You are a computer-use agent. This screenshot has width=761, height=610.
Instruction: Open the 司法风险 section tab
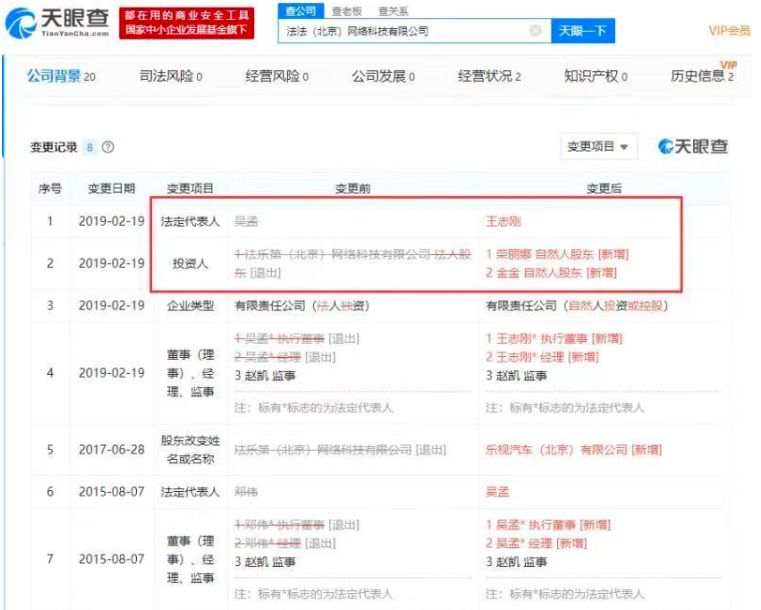(x=171, y=76)
